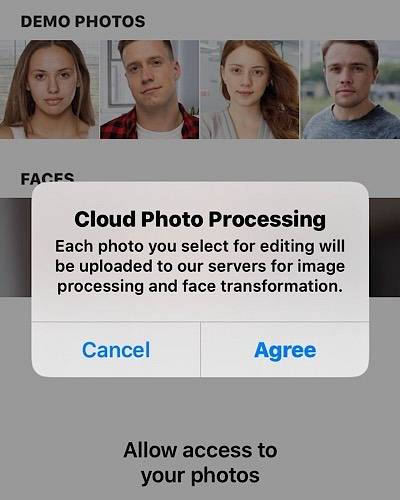
Task: Click the line 'be uploaded to our servers for image'
Action: (x=200, y=266)
